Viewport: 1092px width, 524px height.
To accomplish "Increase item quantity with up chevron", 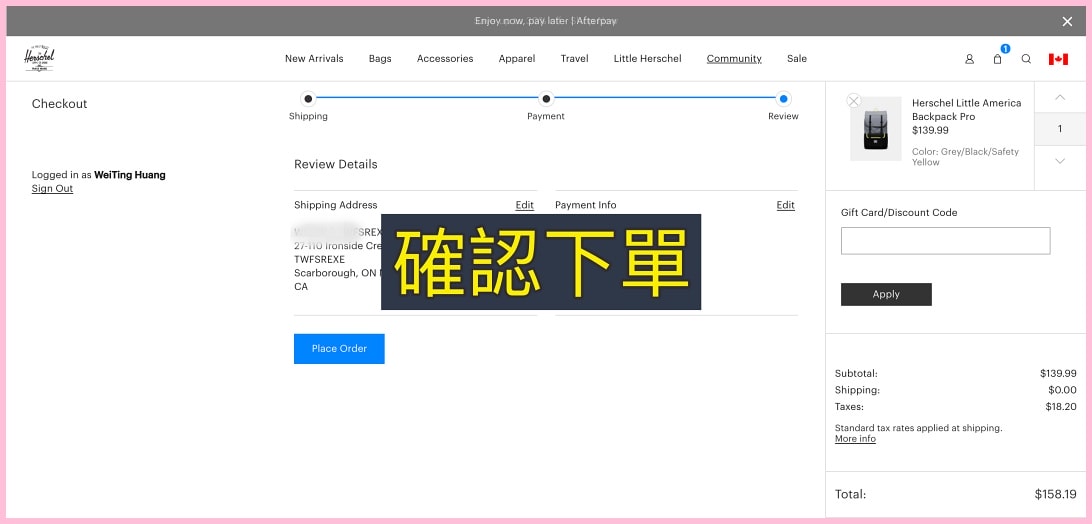I will 1060,97.
